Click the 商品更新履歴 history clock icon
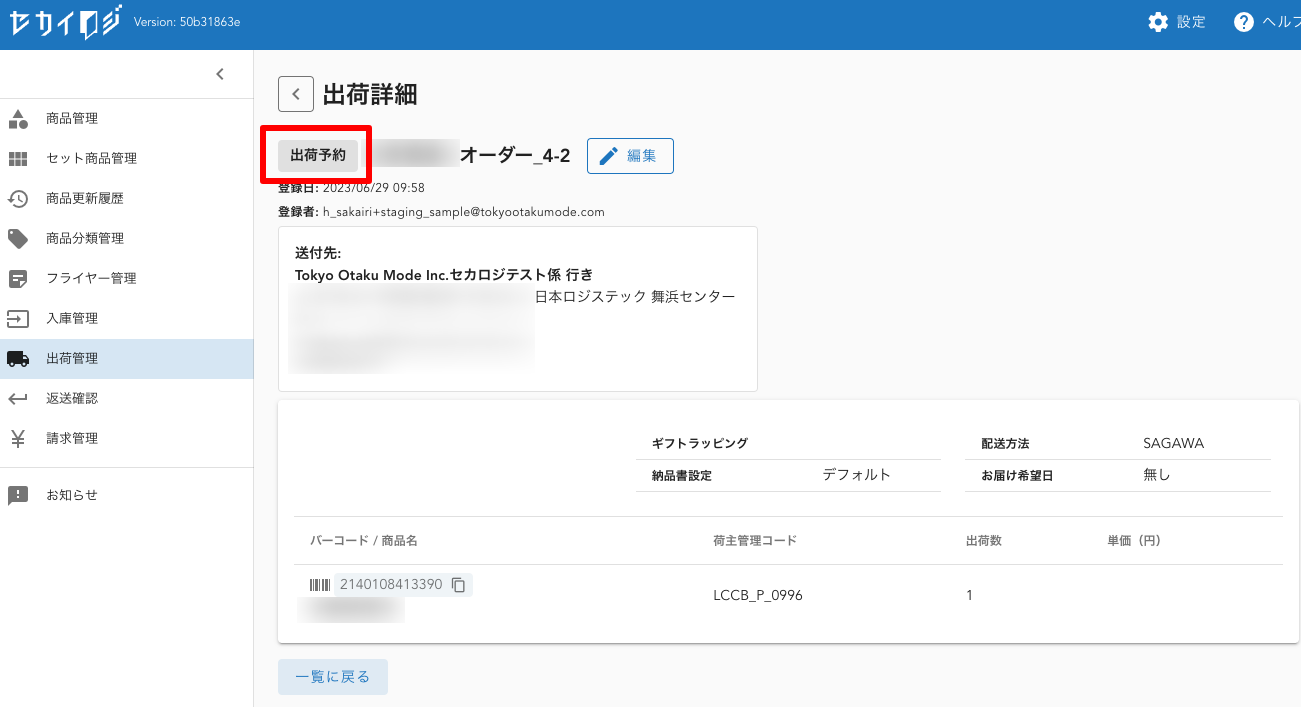Viewport: 1301px width, 707px height. [18, 199]
